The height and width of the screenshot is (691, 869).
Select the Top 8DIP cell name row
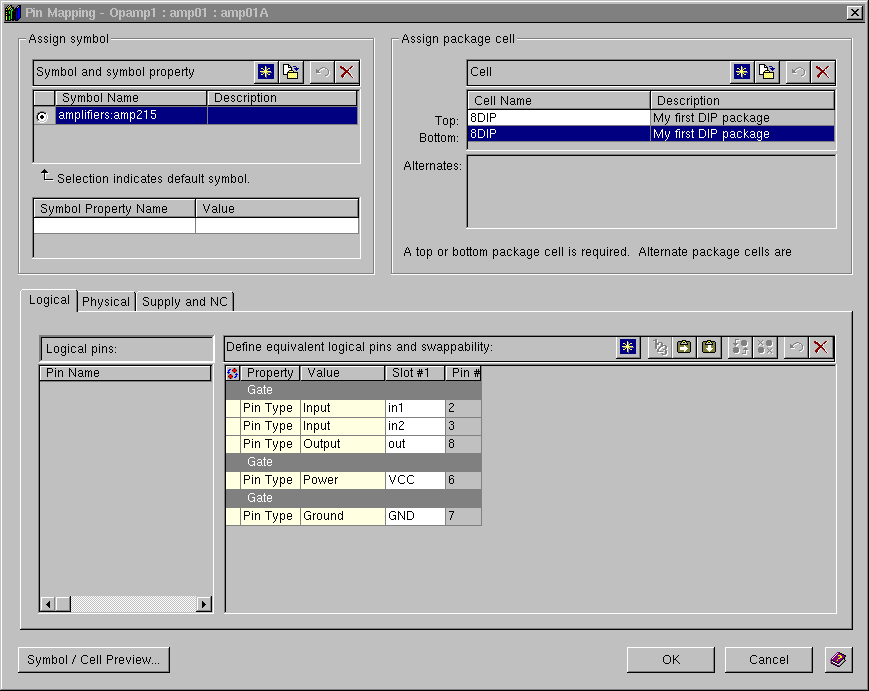point(558,118)
